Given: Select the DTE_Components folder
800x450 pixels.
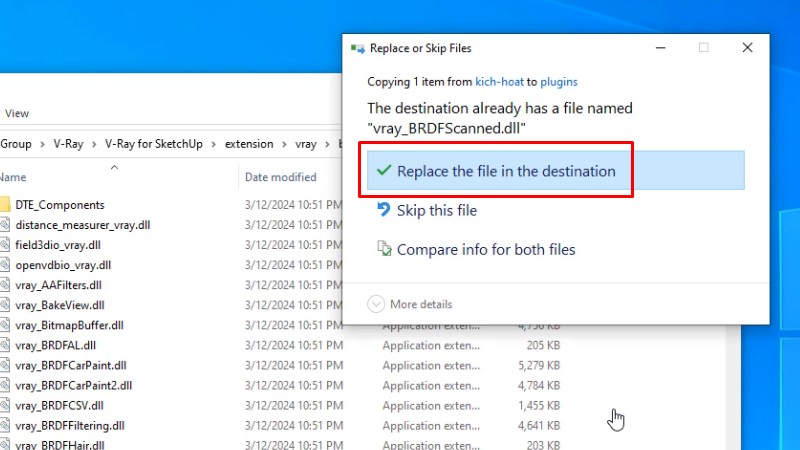Looking at the screenshot, I should (x=60, y=205).
